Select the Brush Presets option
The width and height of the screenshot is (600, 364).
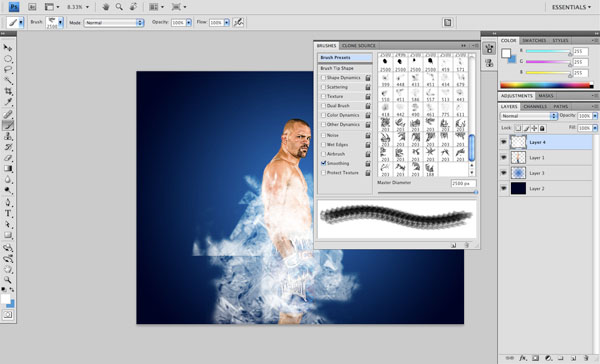pos(345,57)
